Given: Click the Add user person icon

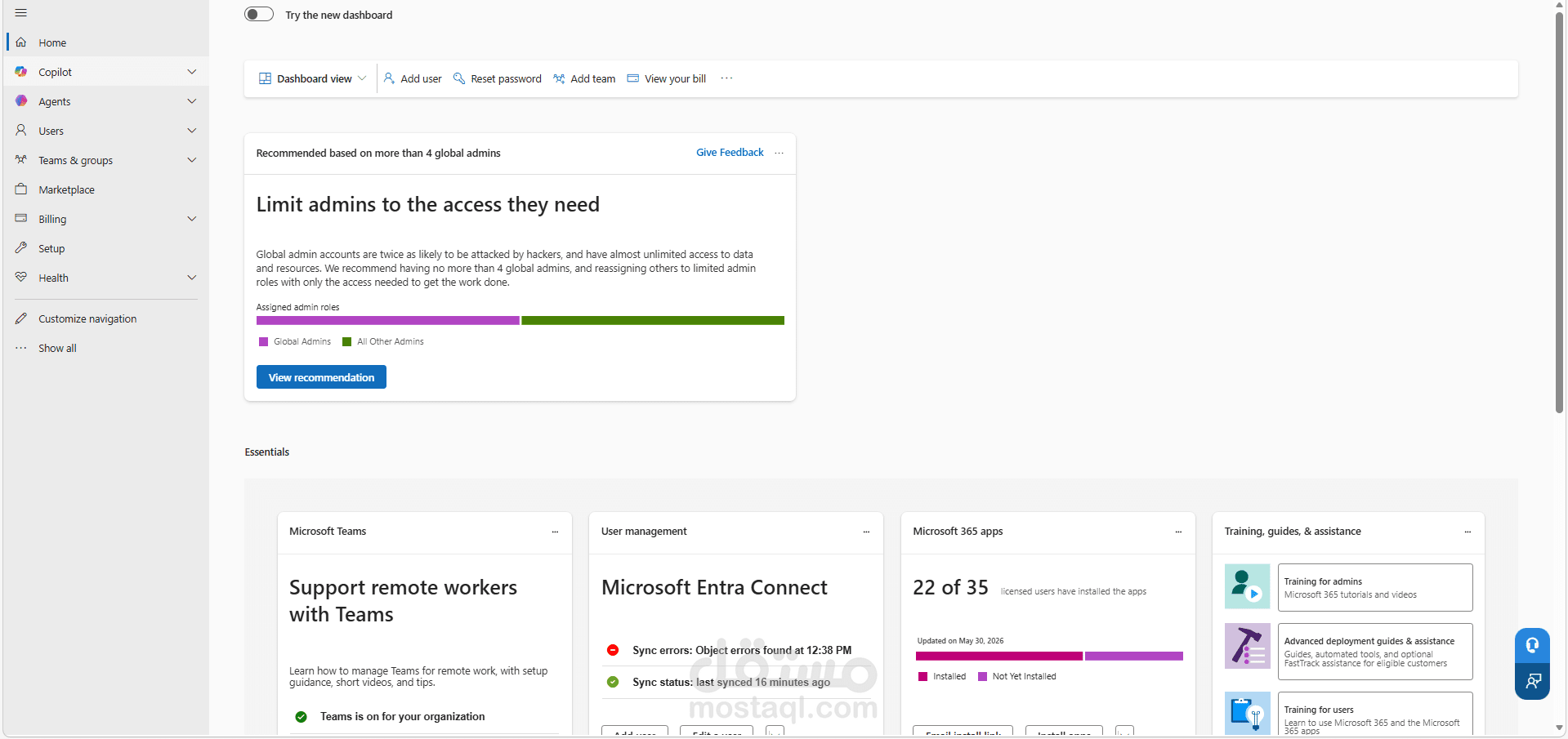Looking at the screenshot, I should (389, 78).
